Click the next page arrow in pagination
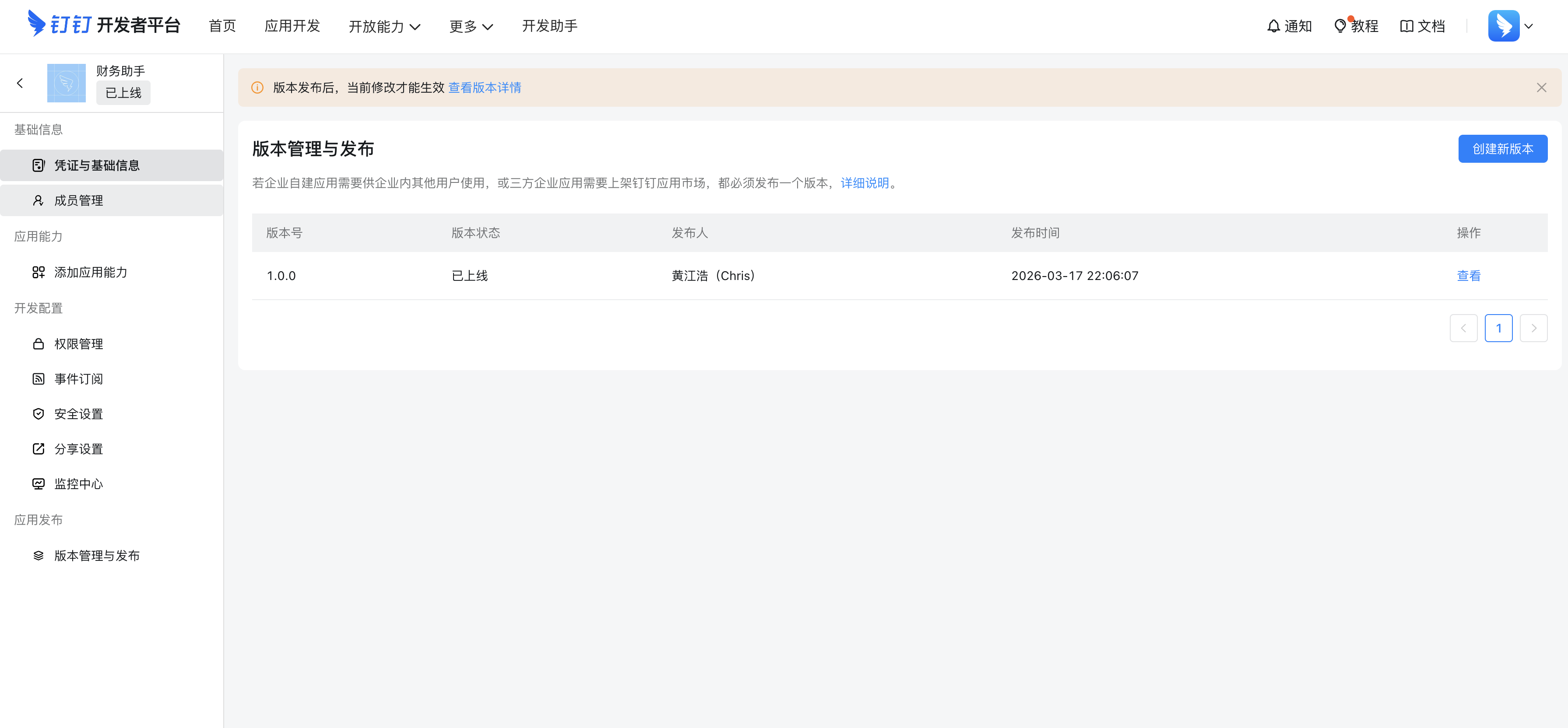The image size is (1568, 728). 1533,329
